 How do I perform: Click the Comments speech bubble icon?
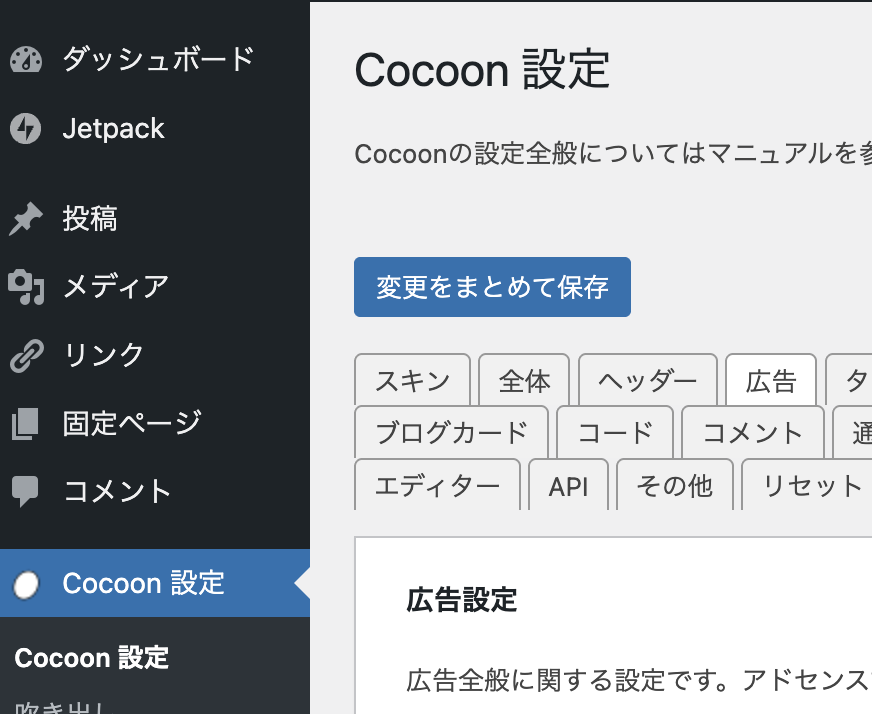coord(26,491)
